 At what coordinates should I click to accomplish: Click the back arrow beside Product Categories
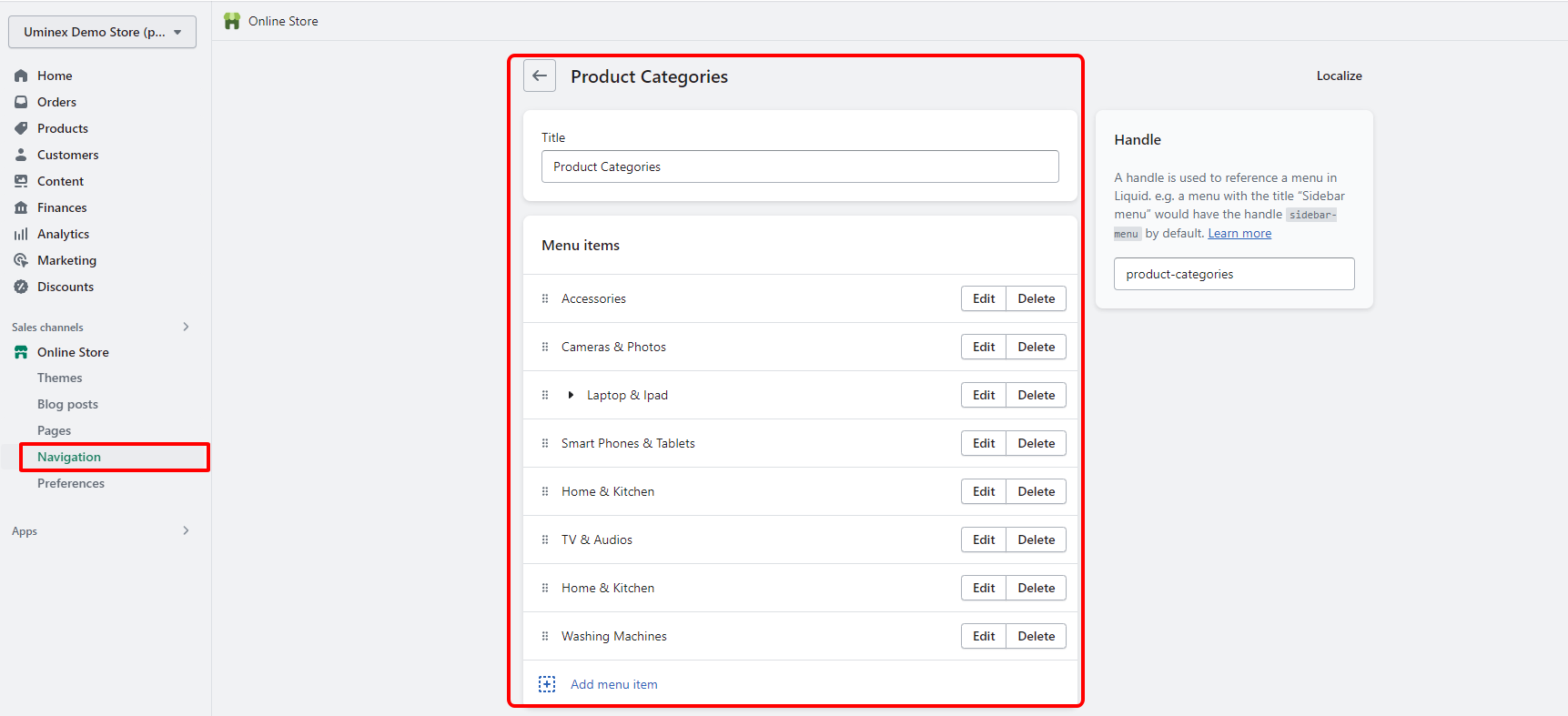tap(540, 76)
